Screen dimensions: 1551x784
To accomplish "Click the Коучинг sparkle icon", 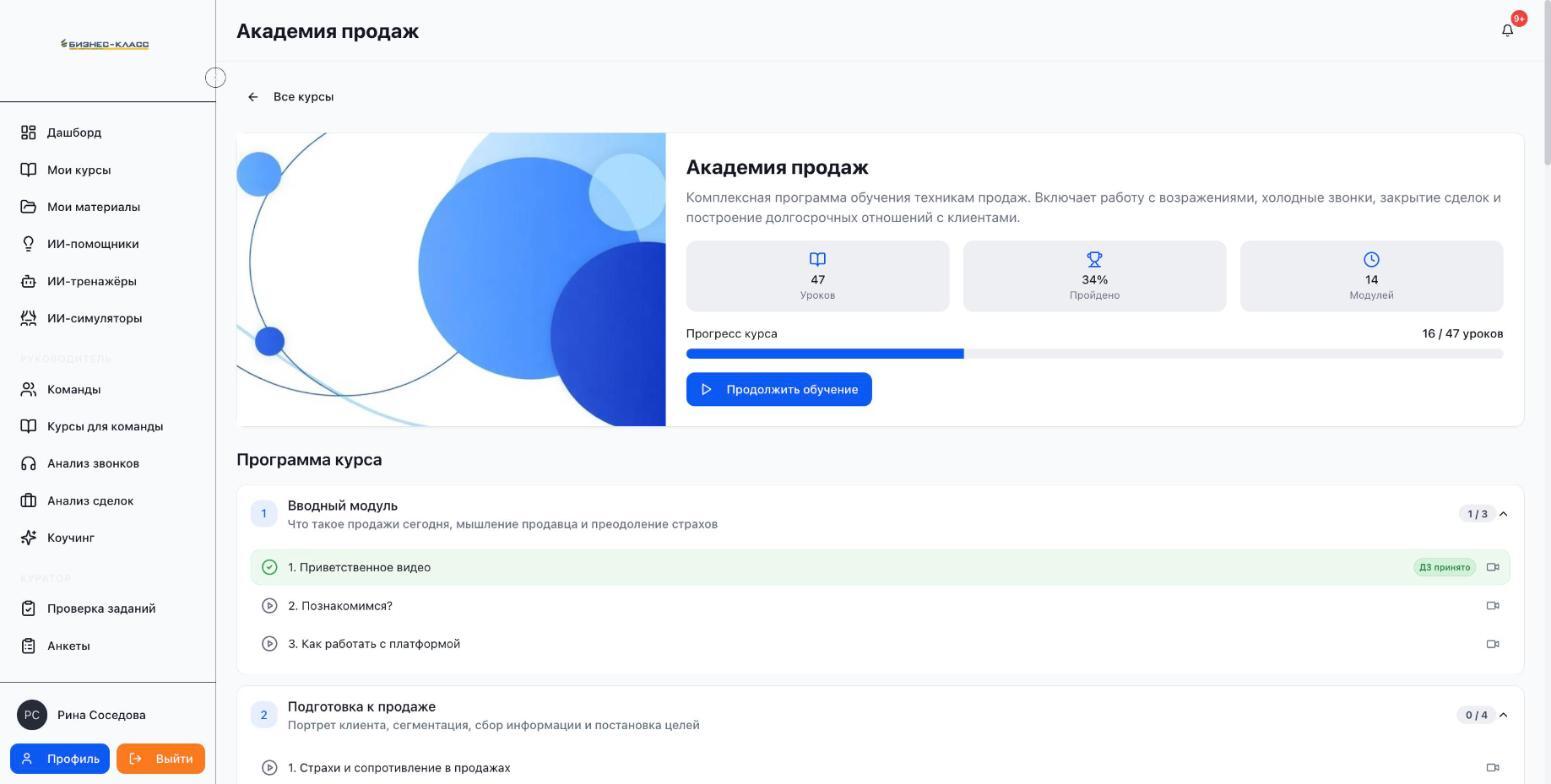I will 29,538.
